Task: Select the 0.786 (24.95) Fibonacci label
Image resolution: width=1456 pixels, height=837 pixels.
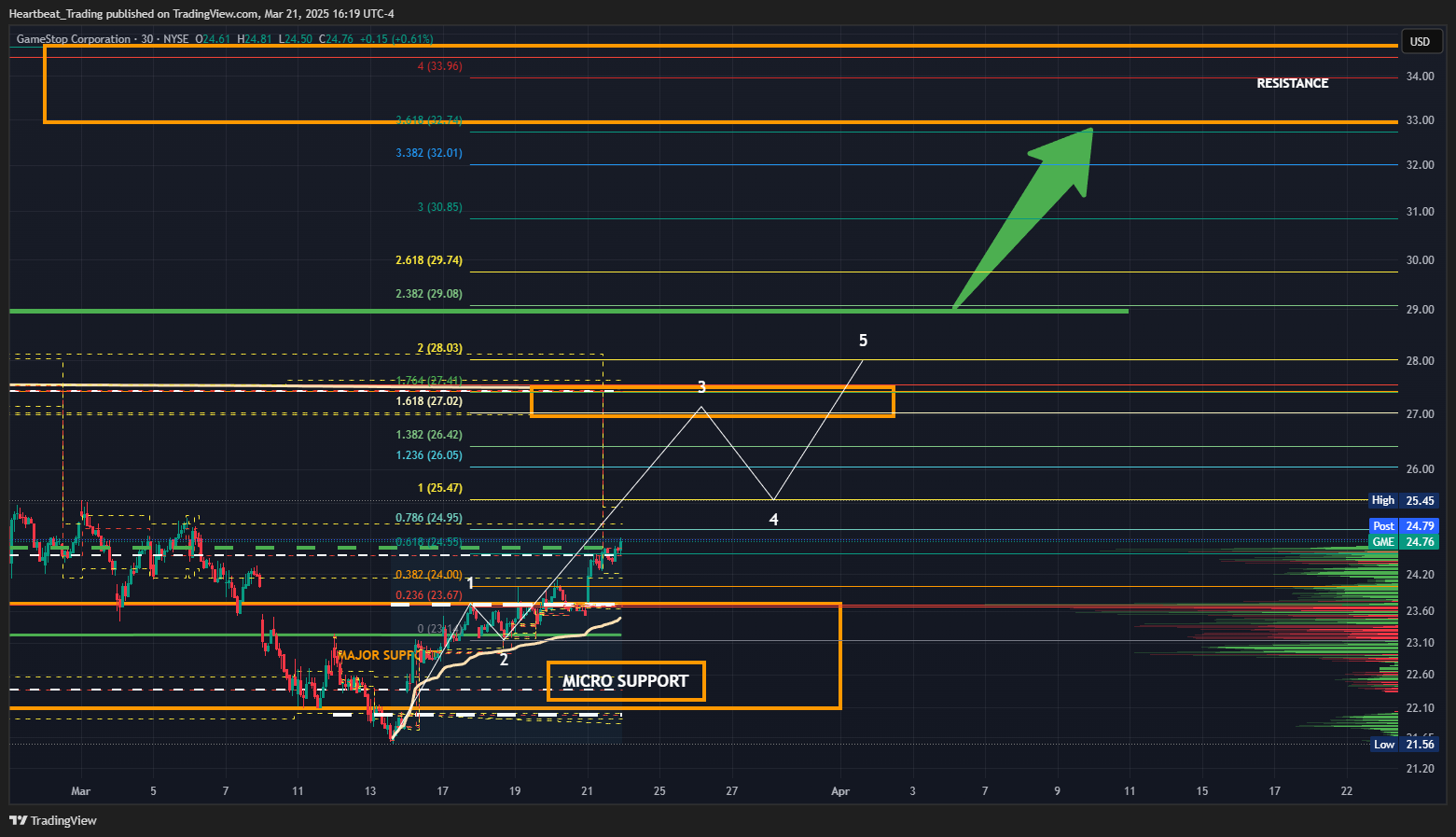Action: [429, 518]
